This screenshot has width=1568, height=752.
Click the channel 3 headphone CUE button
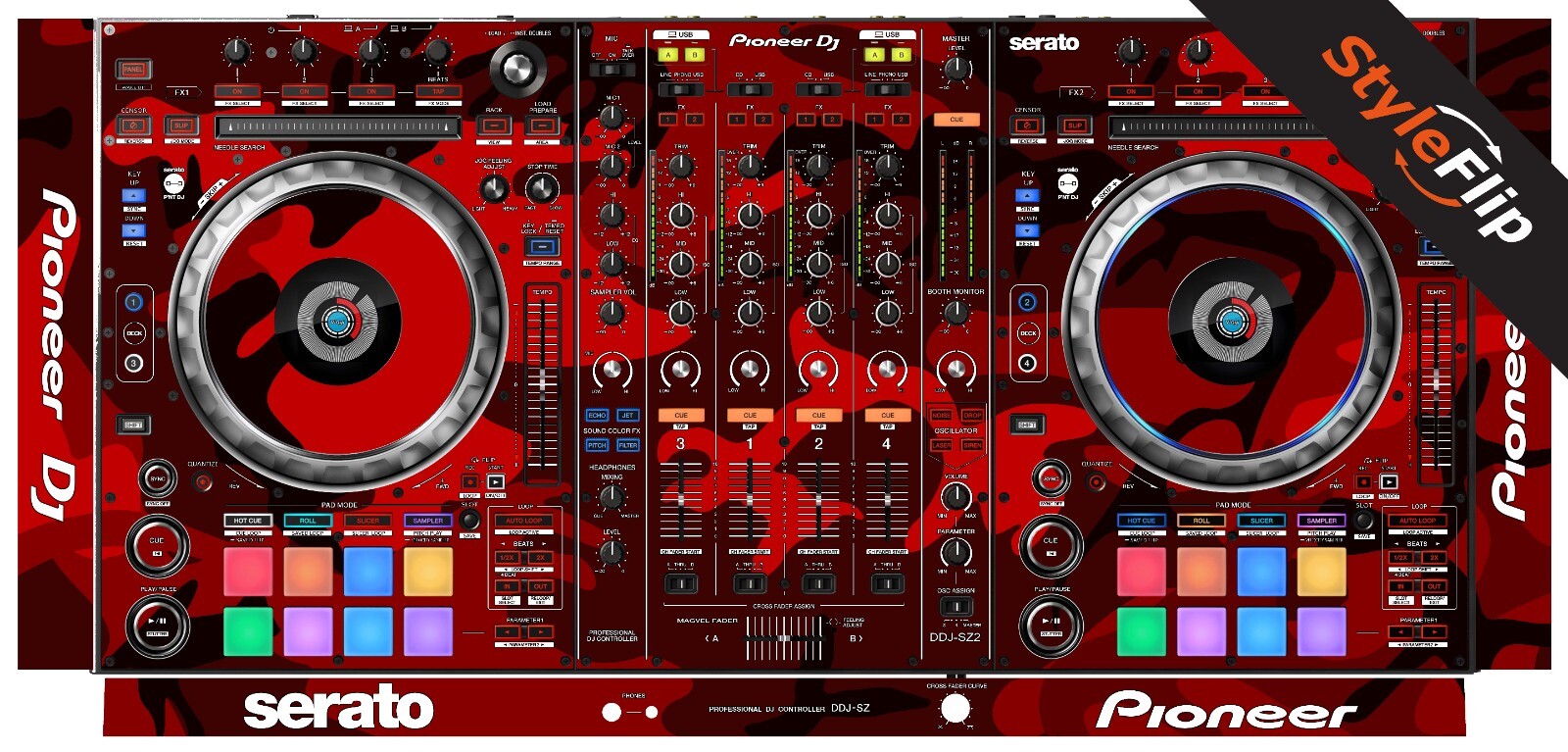click(681, 416)
